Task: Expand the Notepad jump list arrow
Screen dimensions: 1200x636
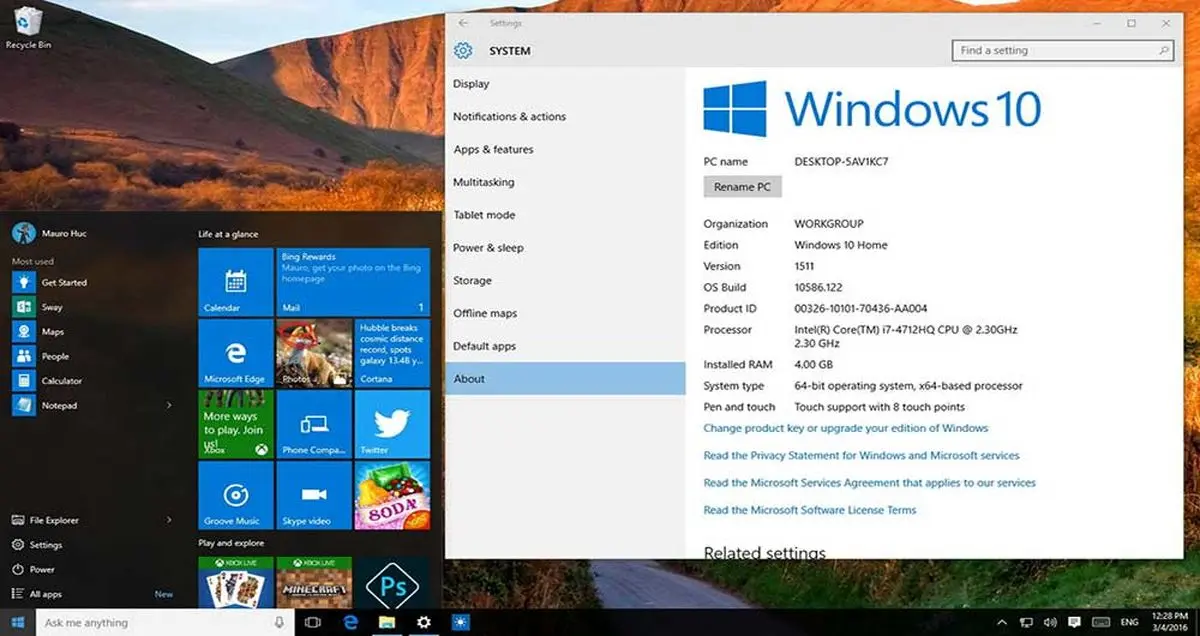Action: click(169, 406)
